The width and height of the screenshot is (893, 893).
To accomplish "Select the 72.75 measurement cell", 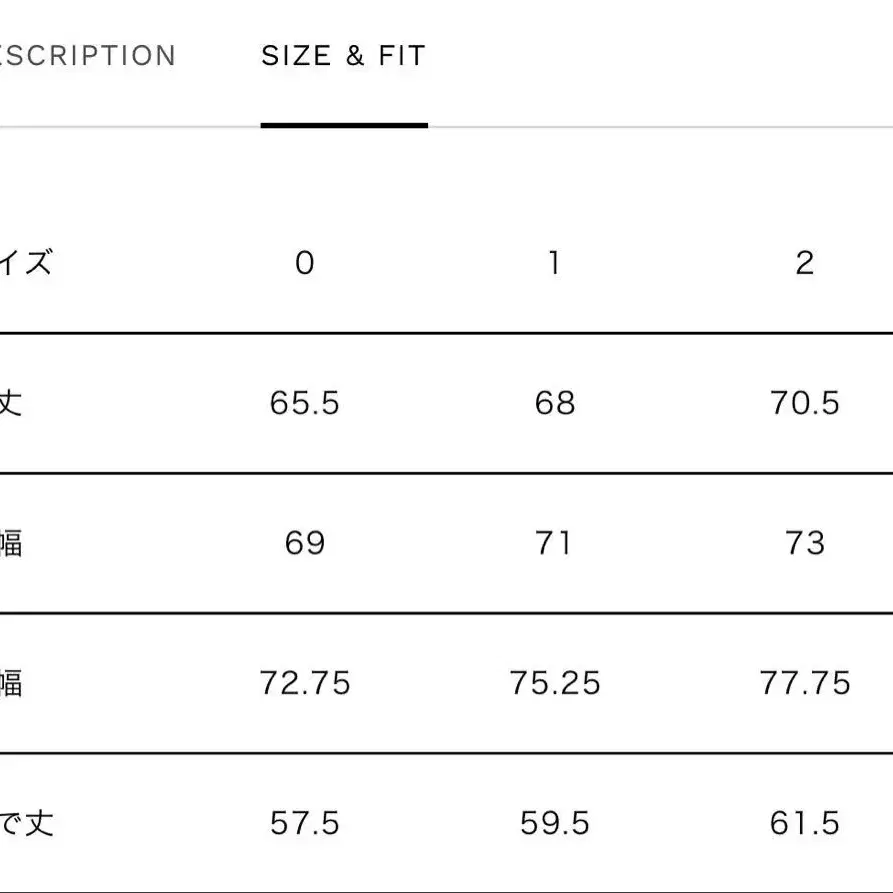I will (x=305, y=683).
